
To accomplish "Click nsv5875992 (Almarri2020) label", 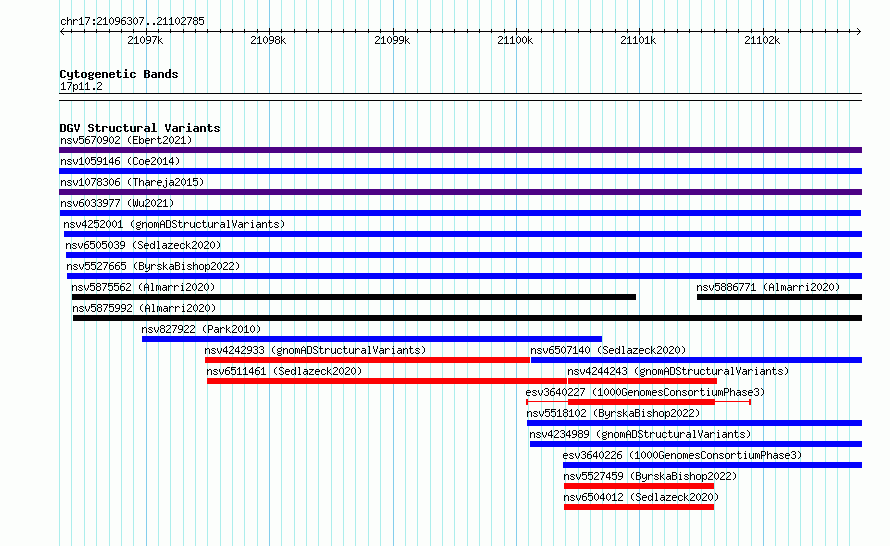I will point(144,308).
